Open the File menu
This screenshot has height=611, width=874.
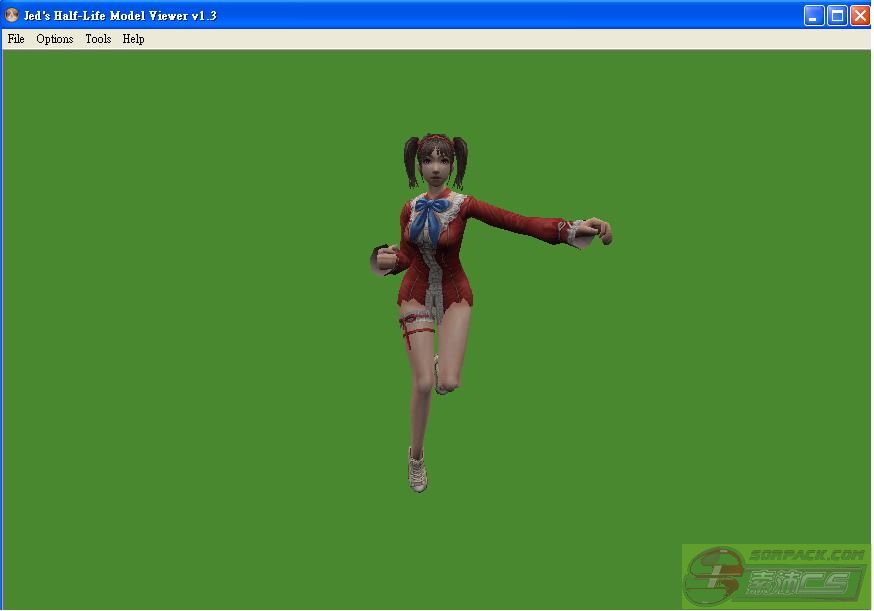point(16,39)
